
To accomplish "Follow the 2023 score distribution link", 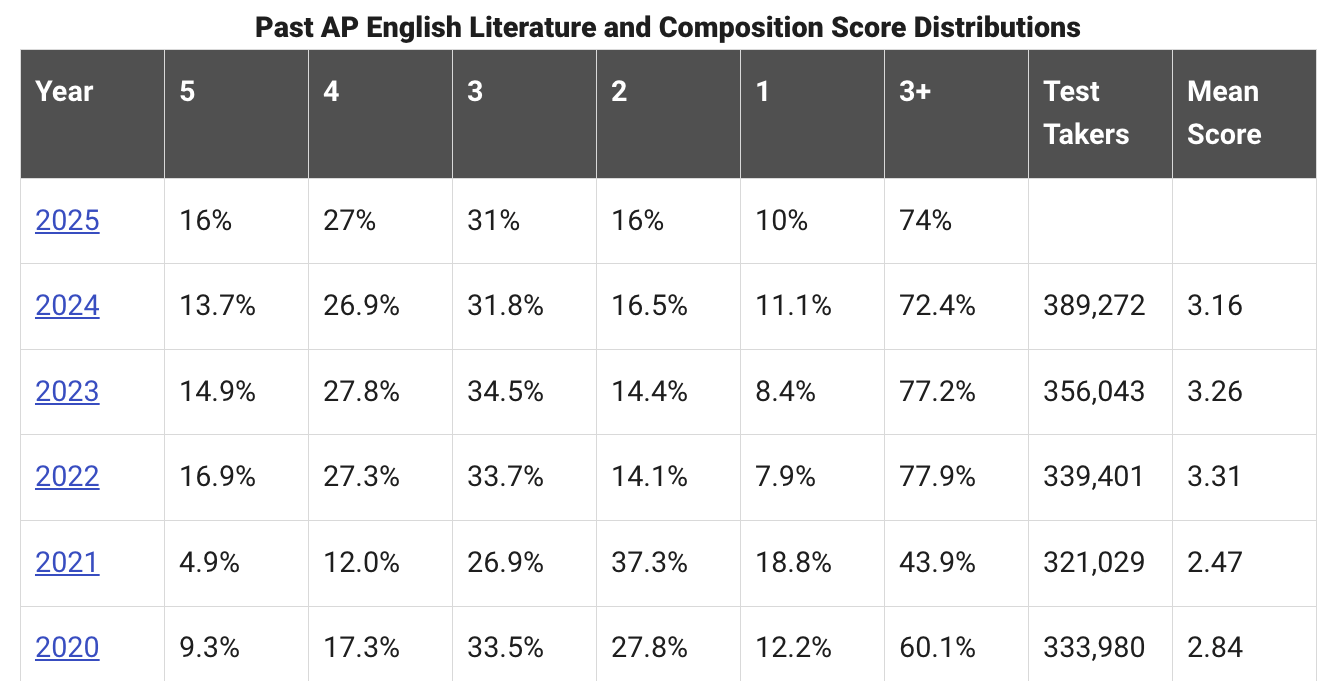I will [x=67, y=391].
